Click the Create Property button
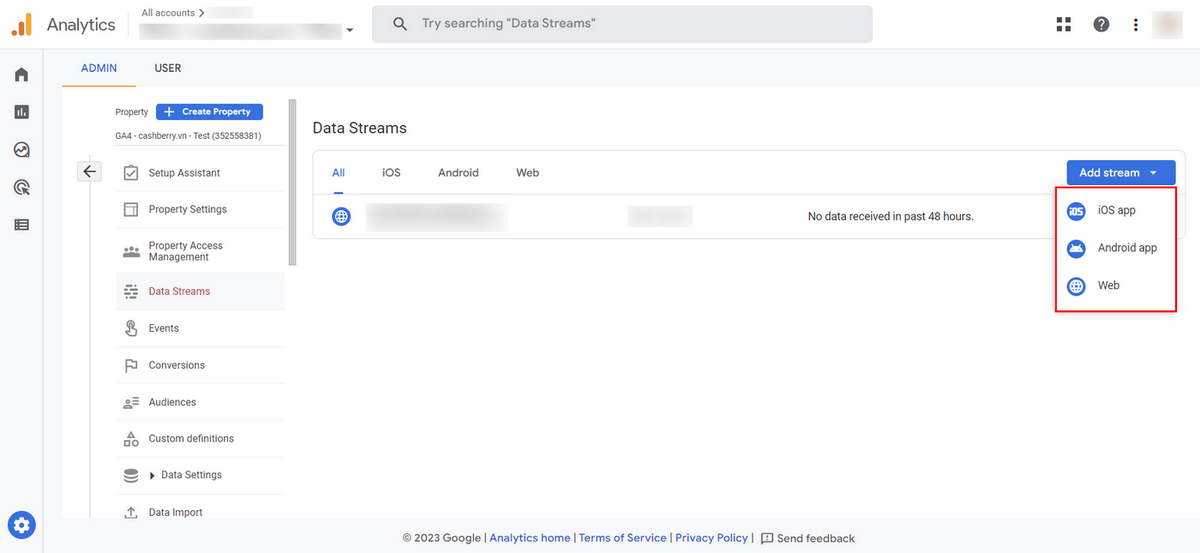This screenshot has width=1200, height=553. click(209, 112)
